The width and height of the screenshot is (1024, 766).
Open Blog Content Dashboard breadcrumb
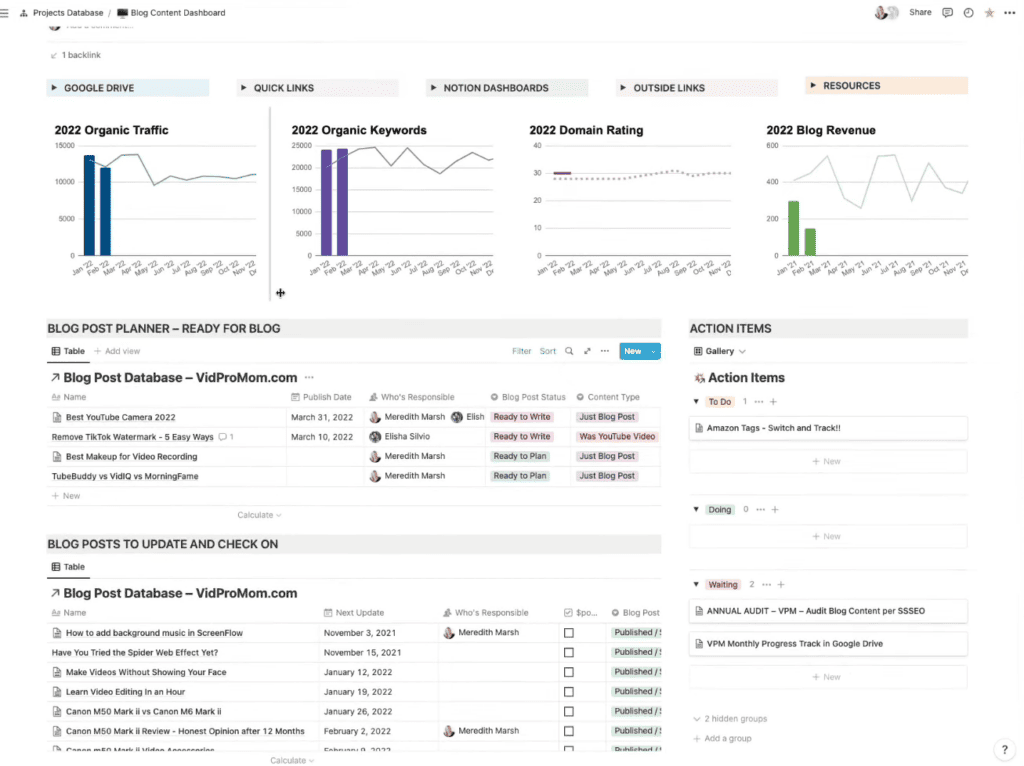click(x=178, y=13)
